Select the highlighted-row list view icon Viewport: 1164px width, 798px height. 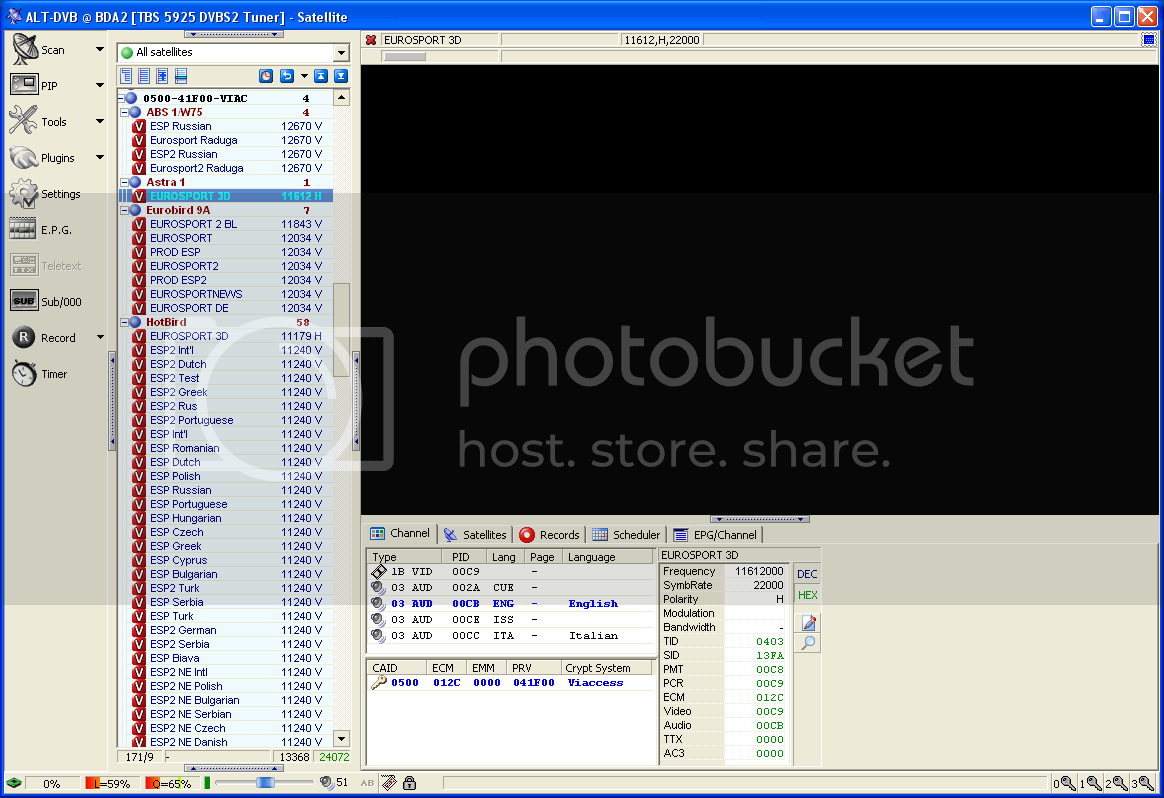[180, 76]
